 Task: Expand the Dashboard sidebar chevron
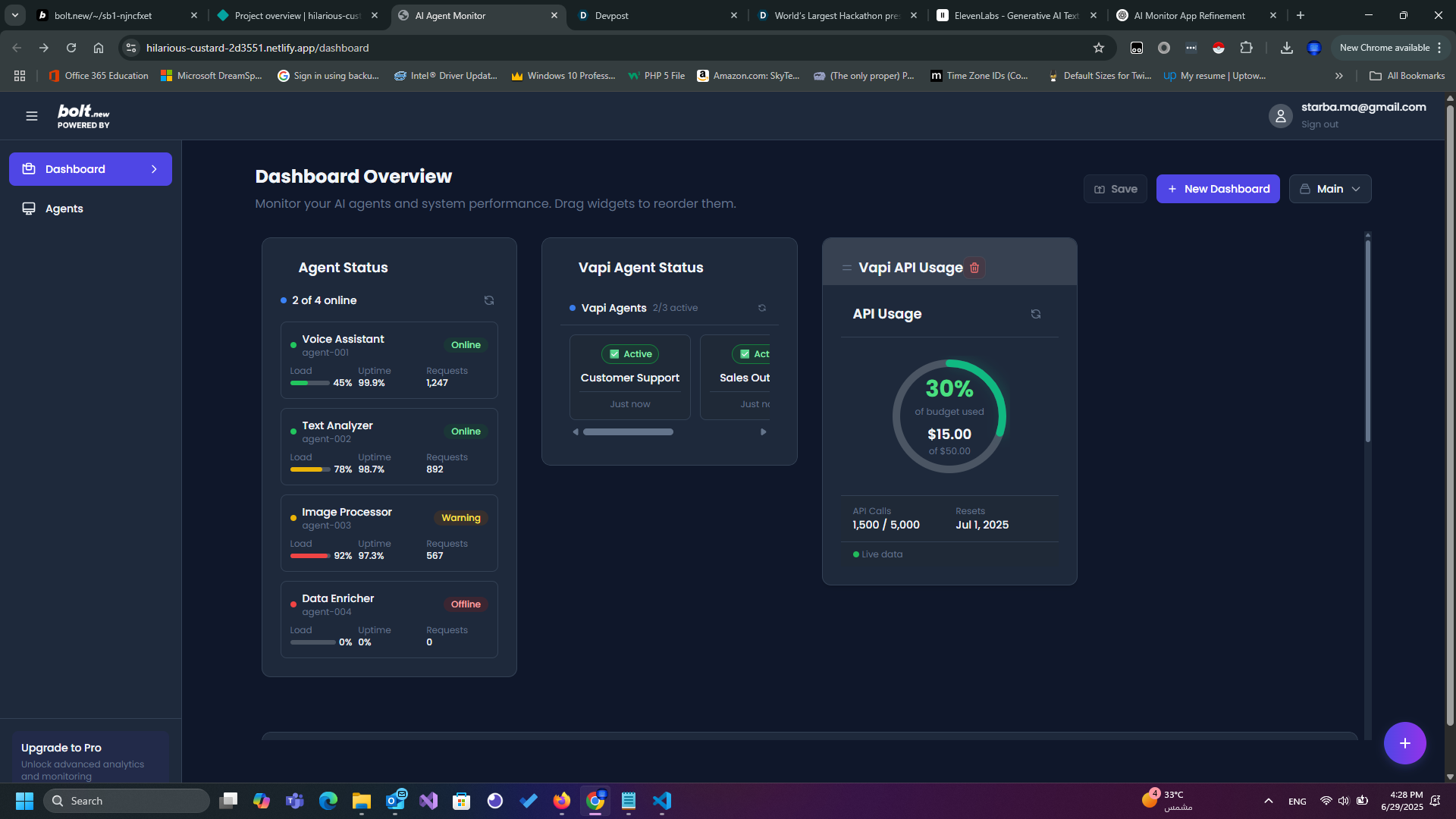point(154,169)
